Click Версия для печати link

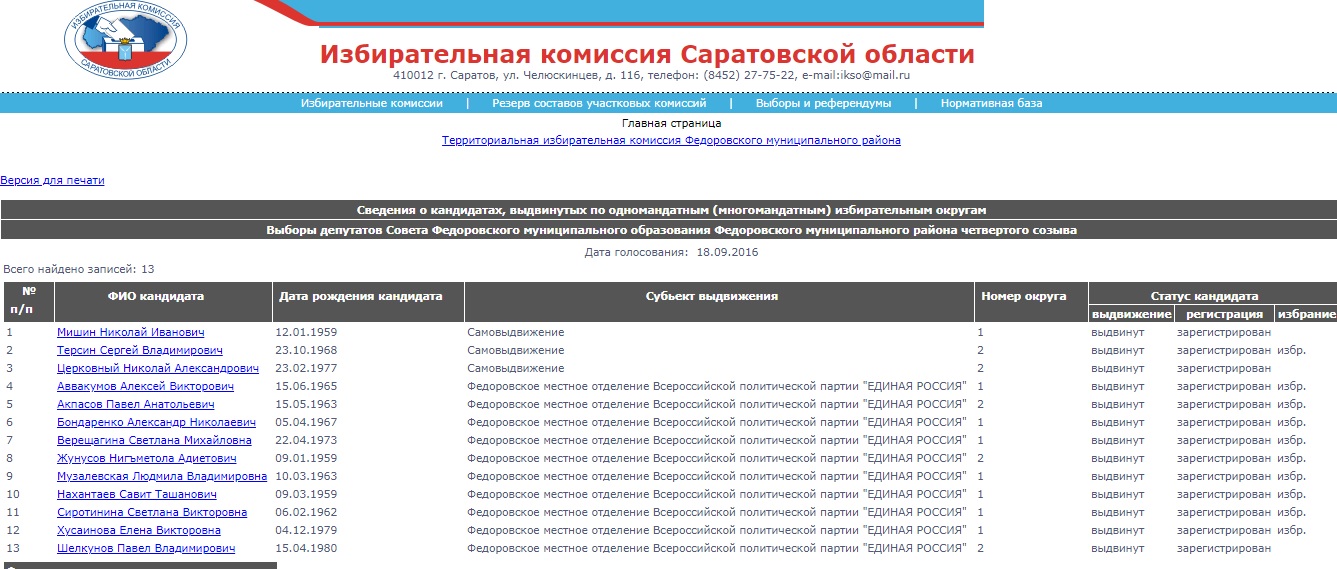click(52, 181)
